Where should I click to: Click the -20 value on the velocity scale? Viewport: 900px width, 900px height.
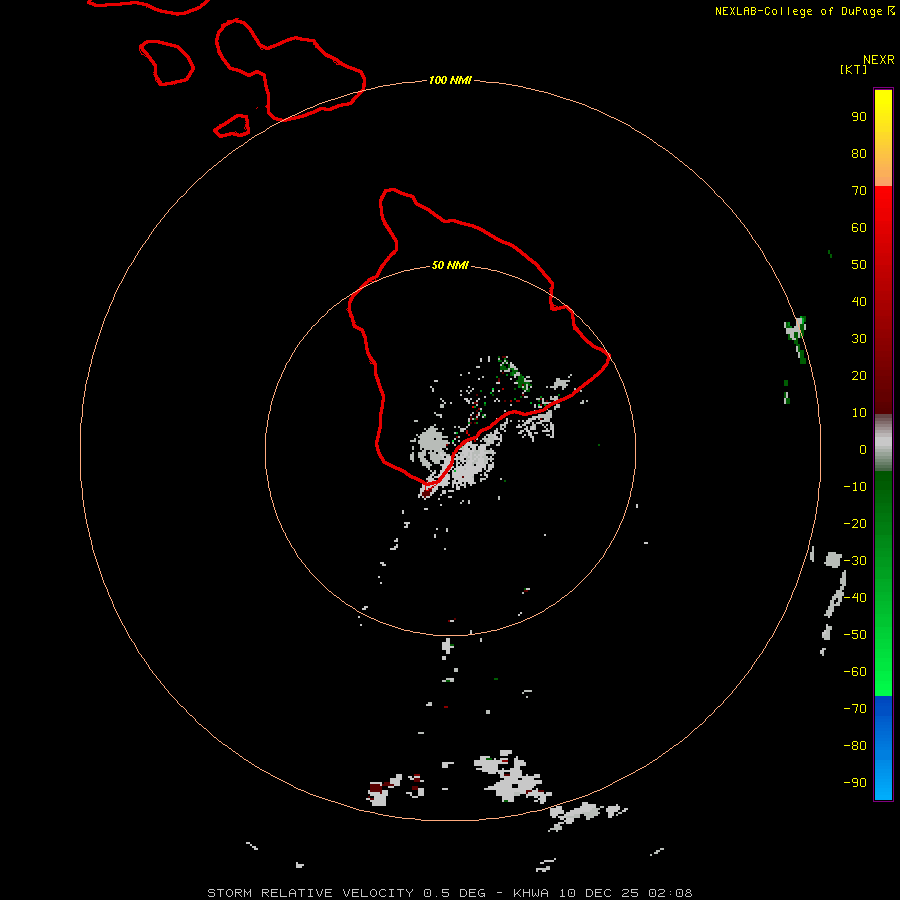855,523
